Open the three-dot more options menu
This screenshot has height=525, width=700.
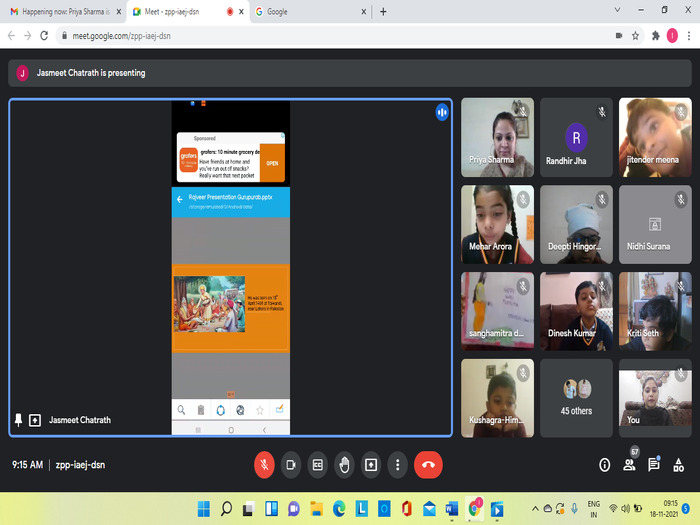coord(397,465)
